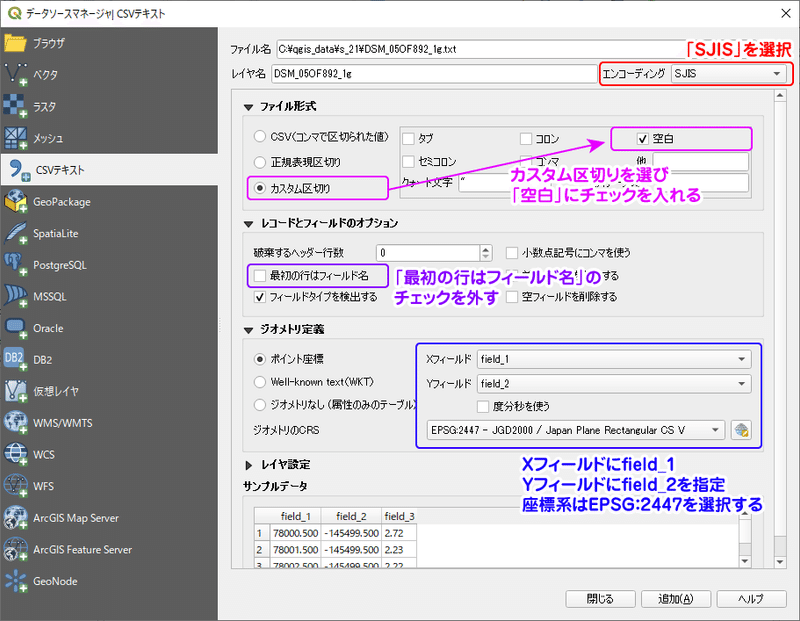Click the Select CRS globe button
This screenshot has width=800, height=621.
(x=741, y=430)
